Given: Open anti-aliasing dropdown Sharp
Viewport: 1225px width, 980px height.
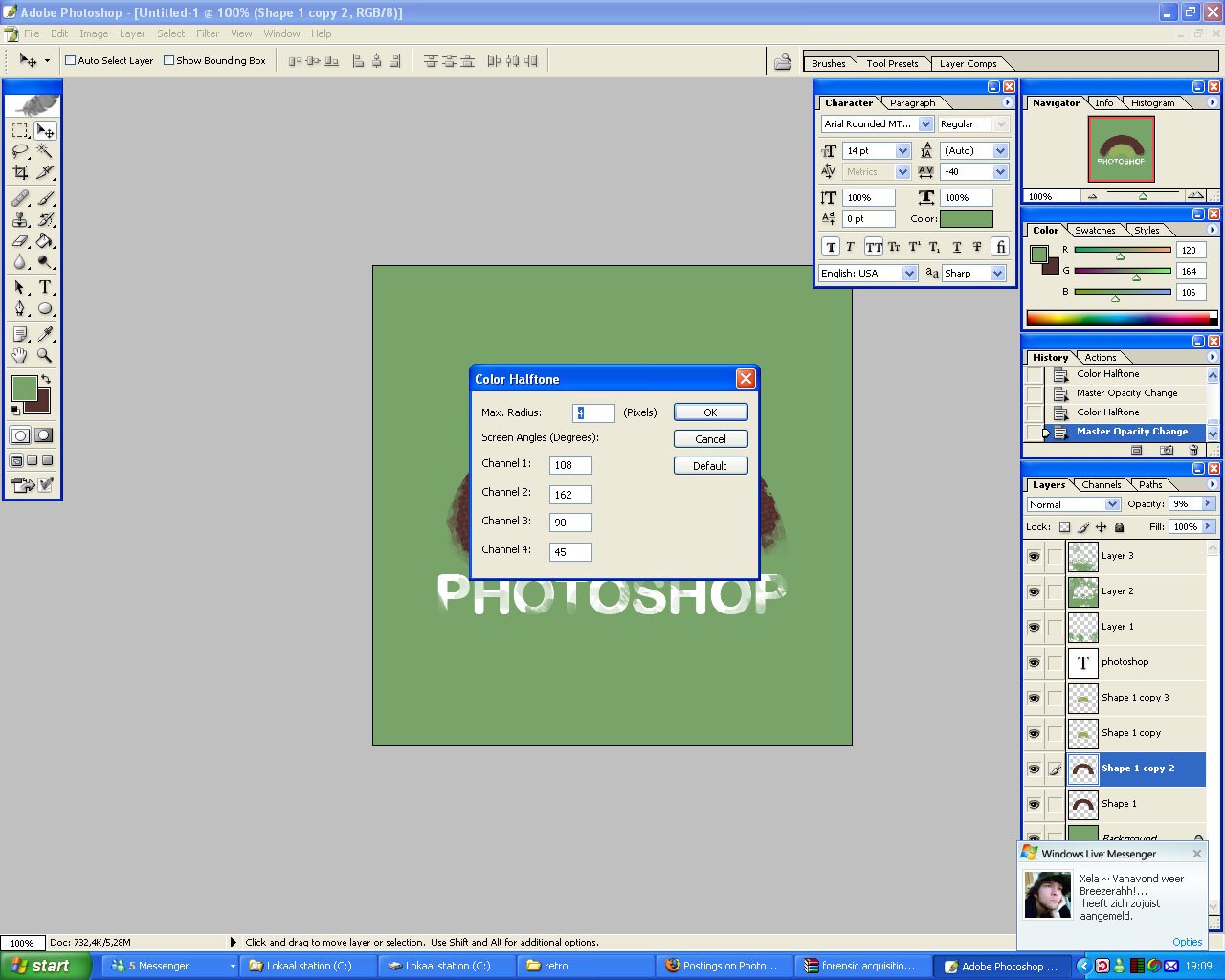Looking at the screenshot, I should 997,273.
